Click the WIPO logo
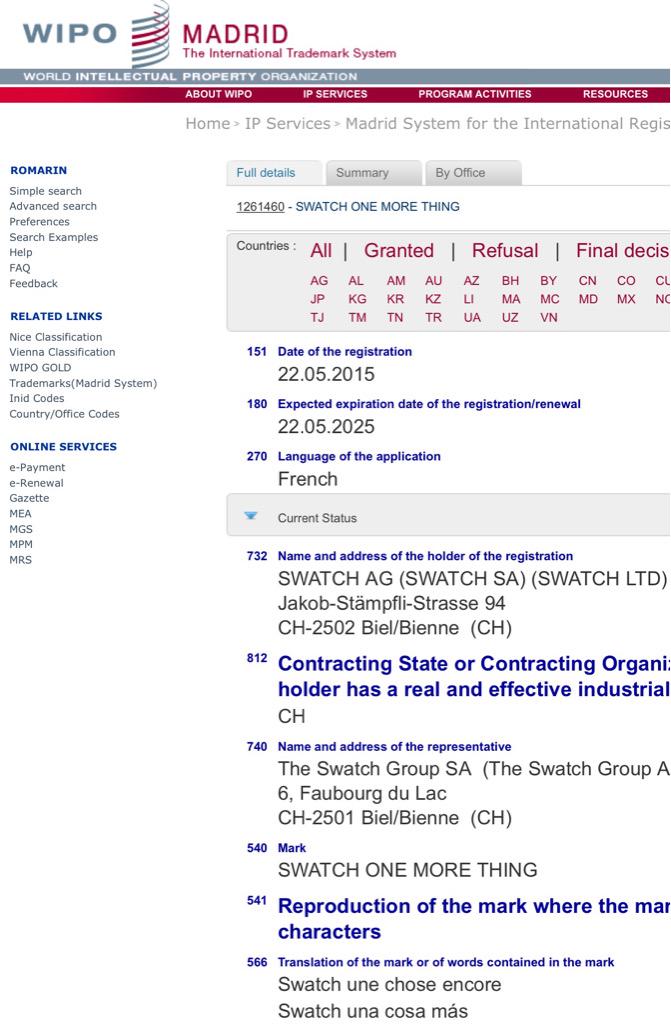 click(96, 33)
